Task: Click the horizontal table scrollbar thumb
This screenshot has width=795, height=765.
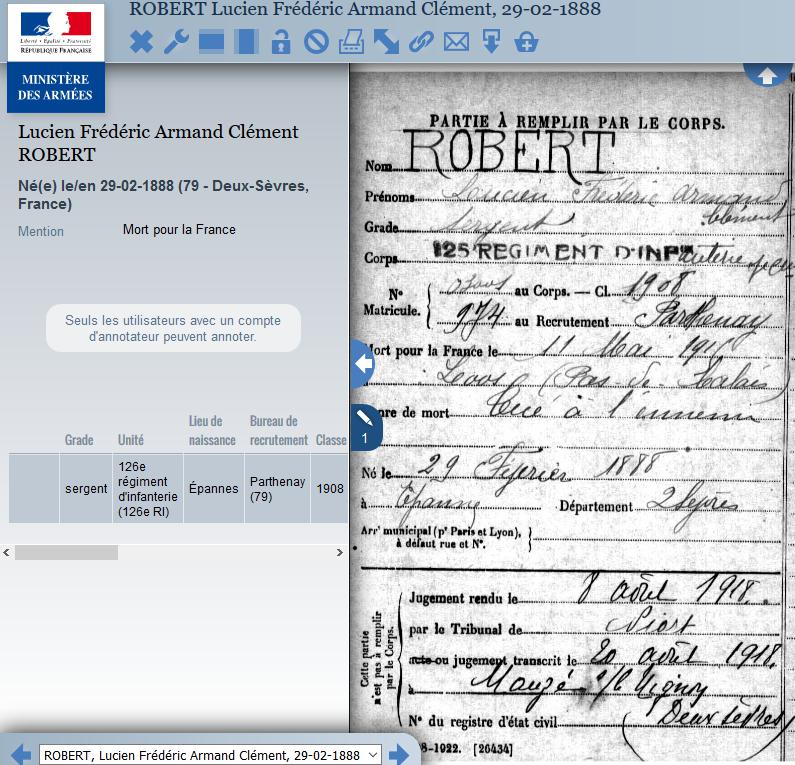Action: tap(66, 553)
